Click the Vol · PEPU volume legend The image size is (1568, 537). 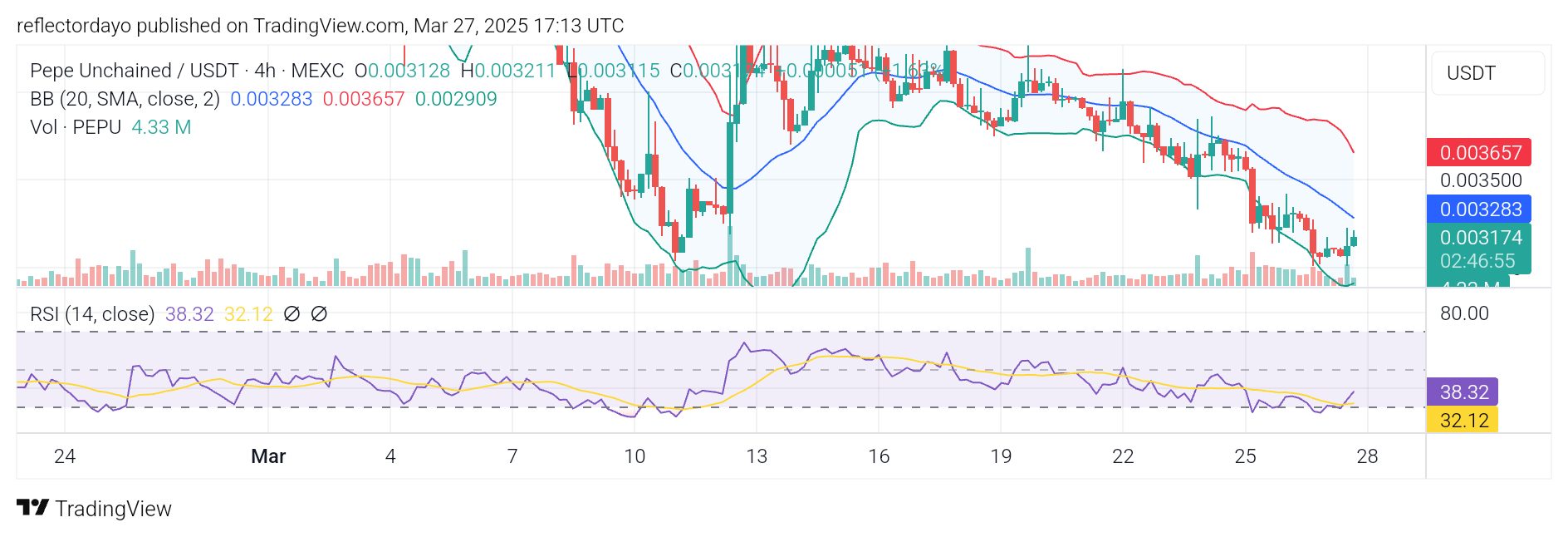pos(76,127)
